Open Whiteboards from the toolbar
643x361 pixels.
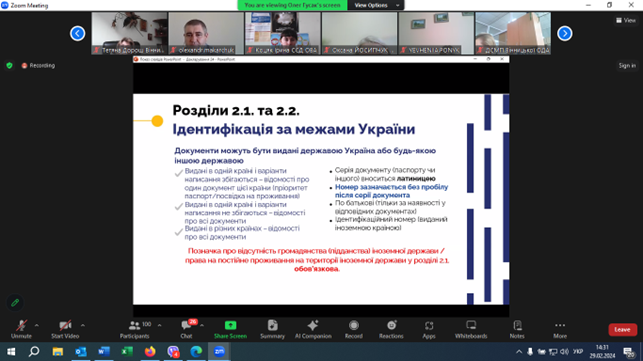click(471, 329)
